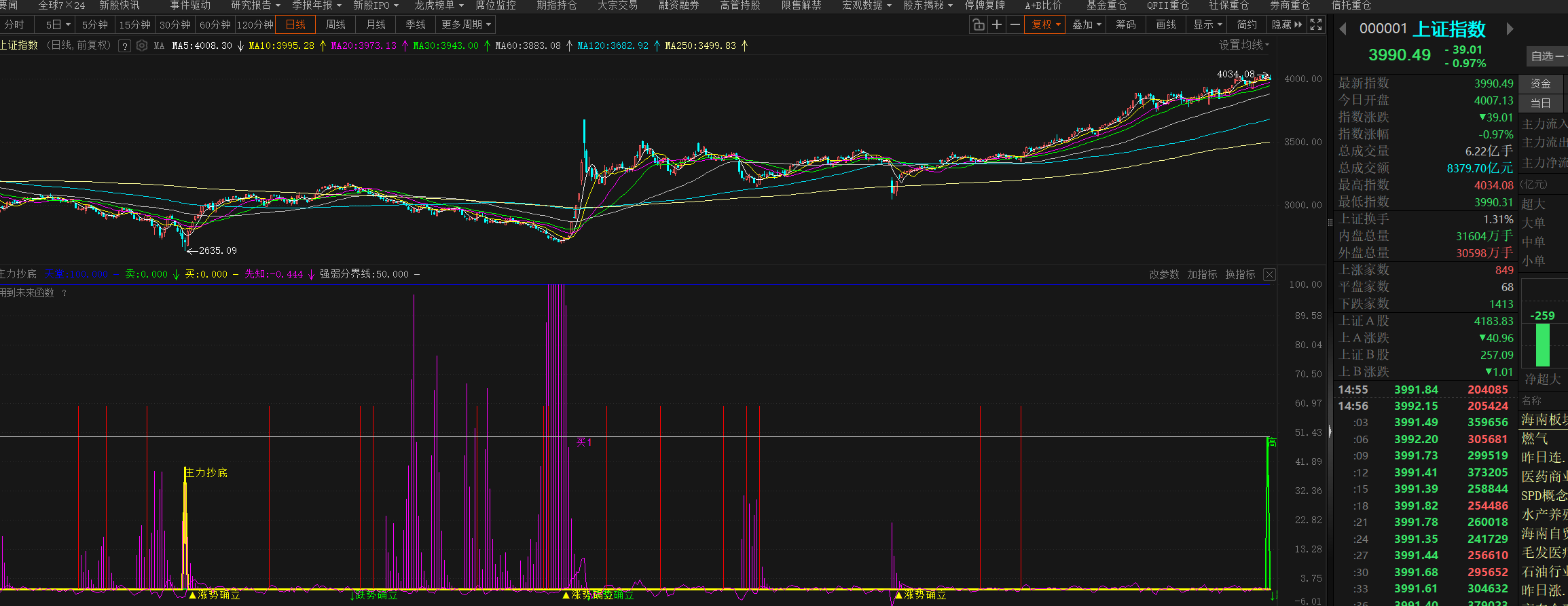Click the 自选 watchlist button

coord(1547,56)
